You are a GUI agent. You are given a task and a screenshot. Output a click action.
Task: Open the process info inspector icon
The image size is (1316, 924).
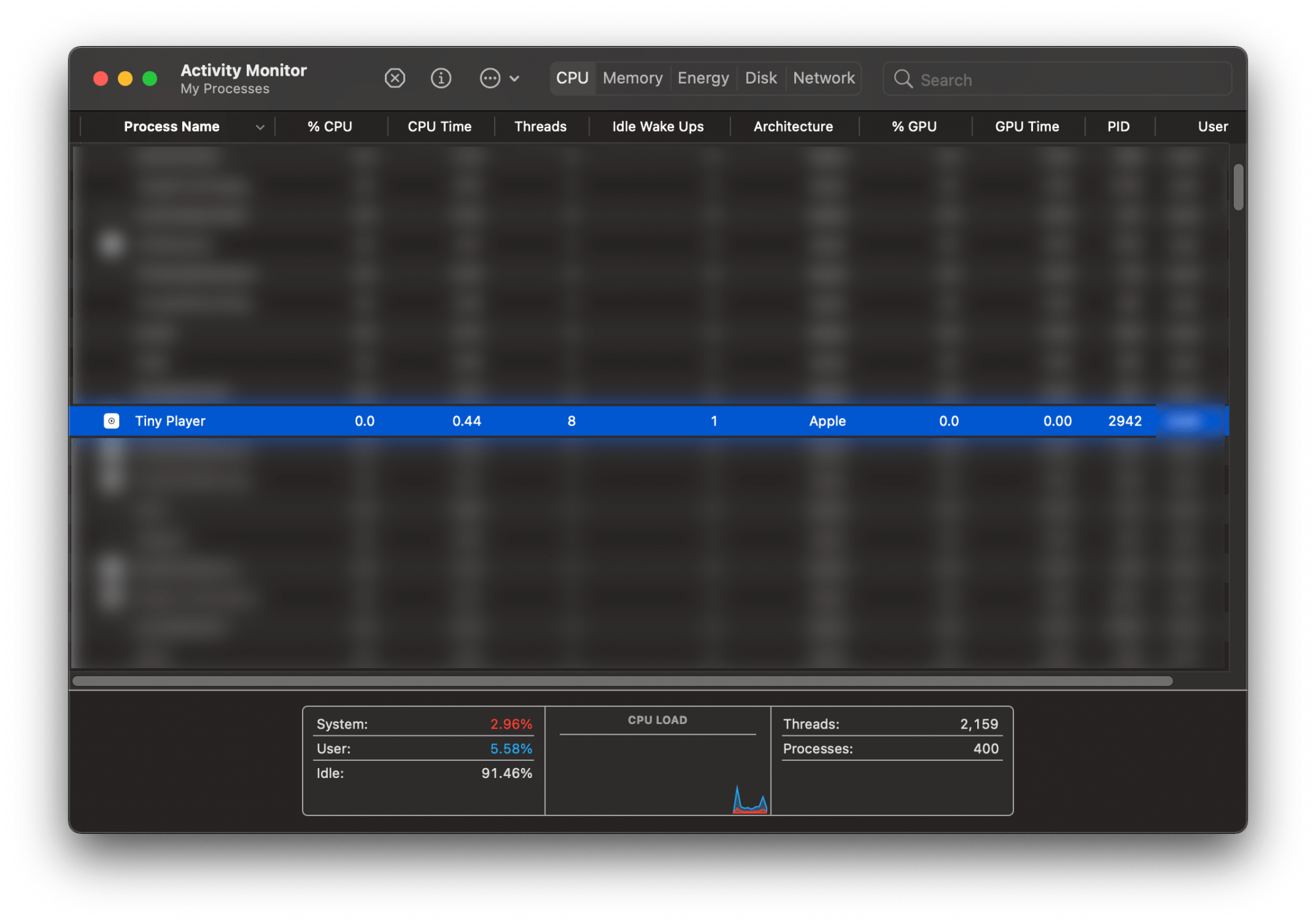coord(441,78)
